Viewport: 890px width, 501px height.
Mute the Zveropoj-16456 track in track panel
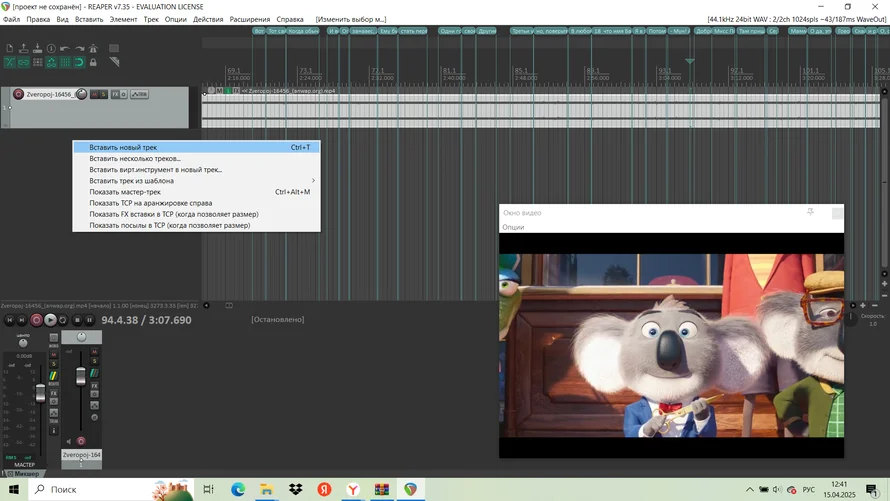94,94
